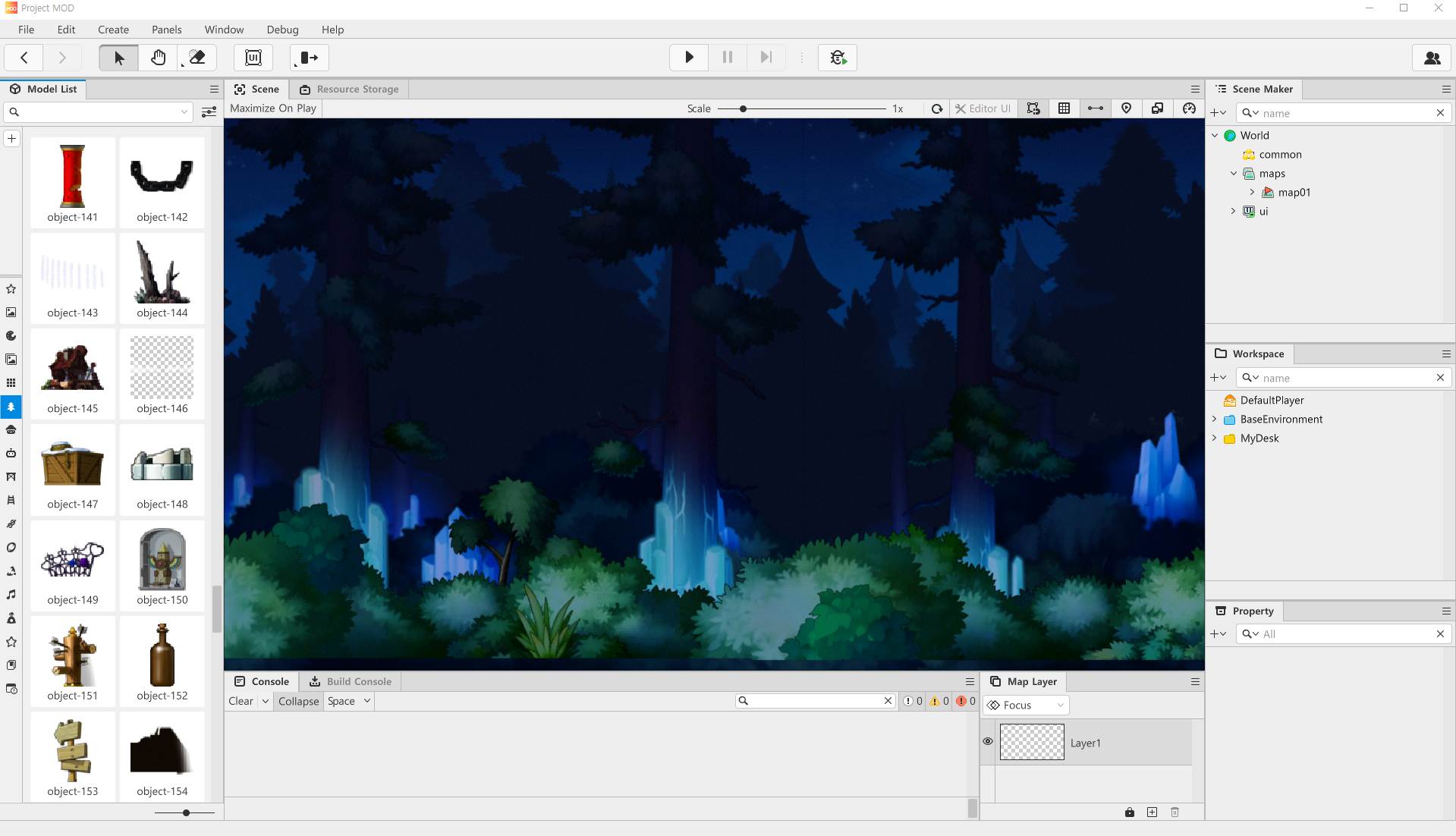
Task: Switch to the Resource Storage tab
Action: tap(350, 90)
